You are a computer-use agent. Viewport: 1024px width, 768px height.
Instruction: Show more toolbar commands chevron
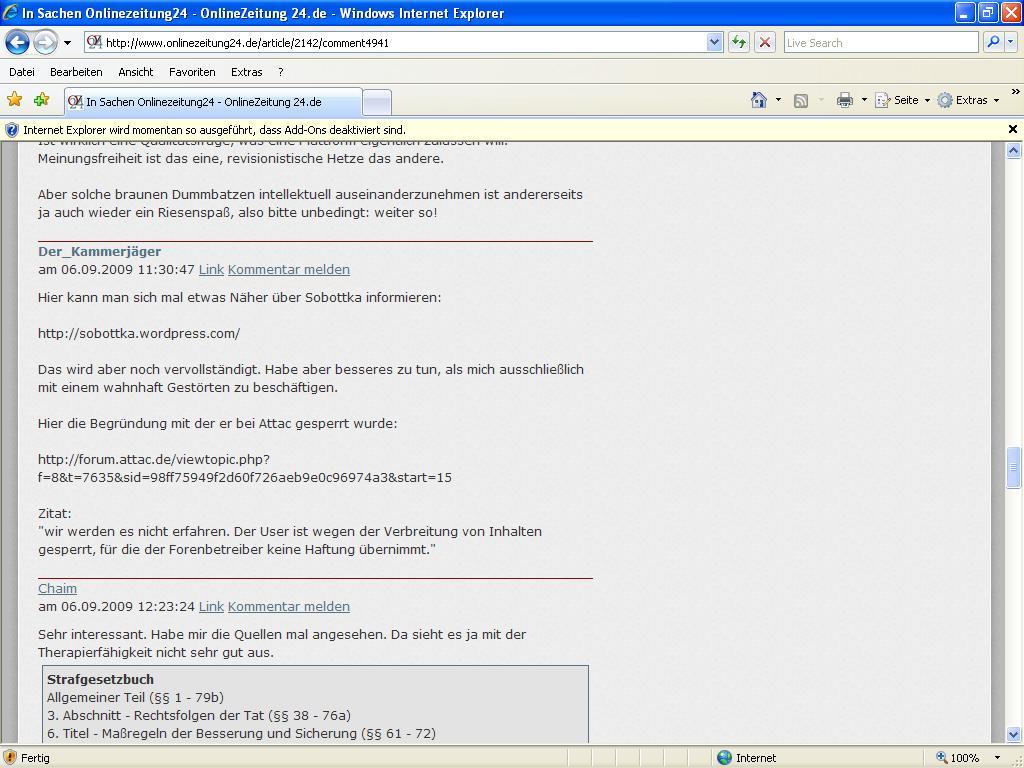pos(1016,92)
